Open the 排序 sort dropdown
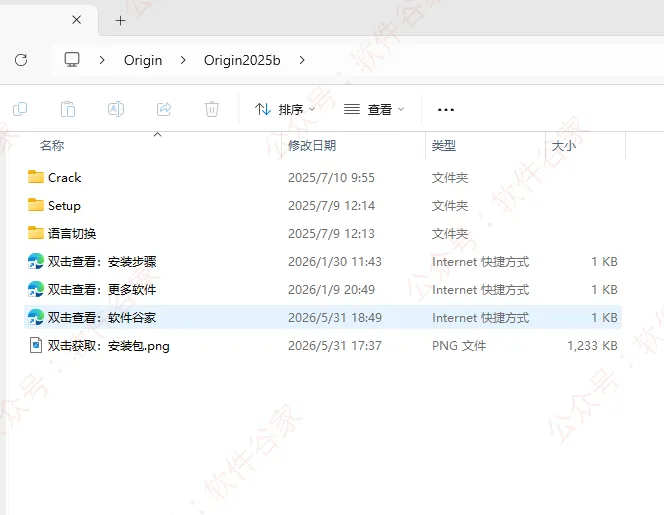Viewport: 664px width, 515px height. point(285,109)
